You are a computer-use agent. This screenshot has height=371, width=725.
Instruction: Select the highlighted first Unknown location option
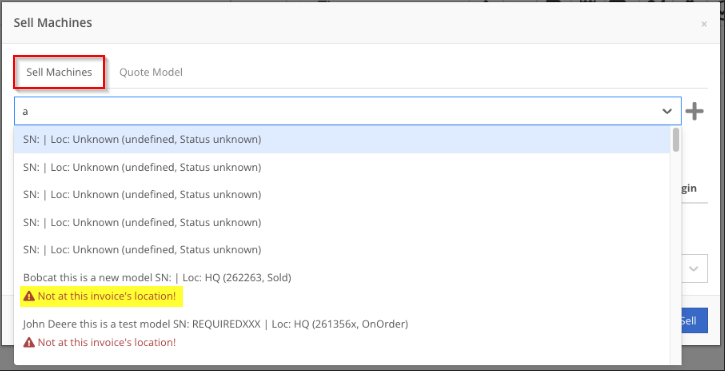coord(342,139)
